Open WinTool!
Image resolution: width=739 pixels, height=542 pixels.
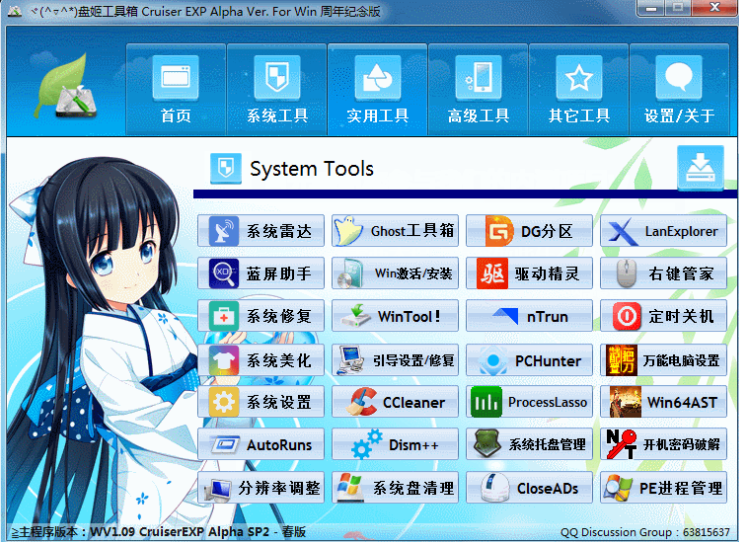click(395, 316)
